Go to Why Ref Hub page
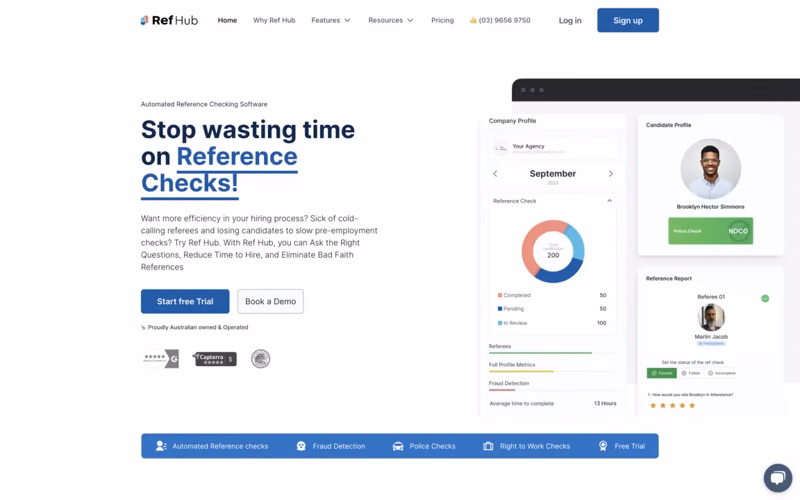Image resolution: width=800 pixels, height=500 pixels. [x=274, y=20]
